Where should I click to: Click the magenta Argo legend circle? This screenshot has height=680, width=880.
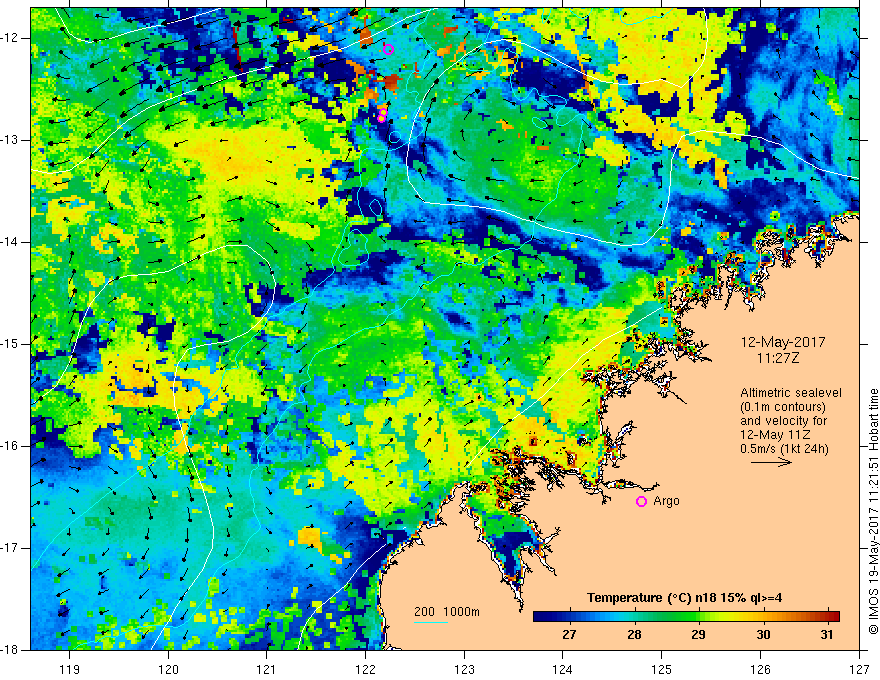641,502
